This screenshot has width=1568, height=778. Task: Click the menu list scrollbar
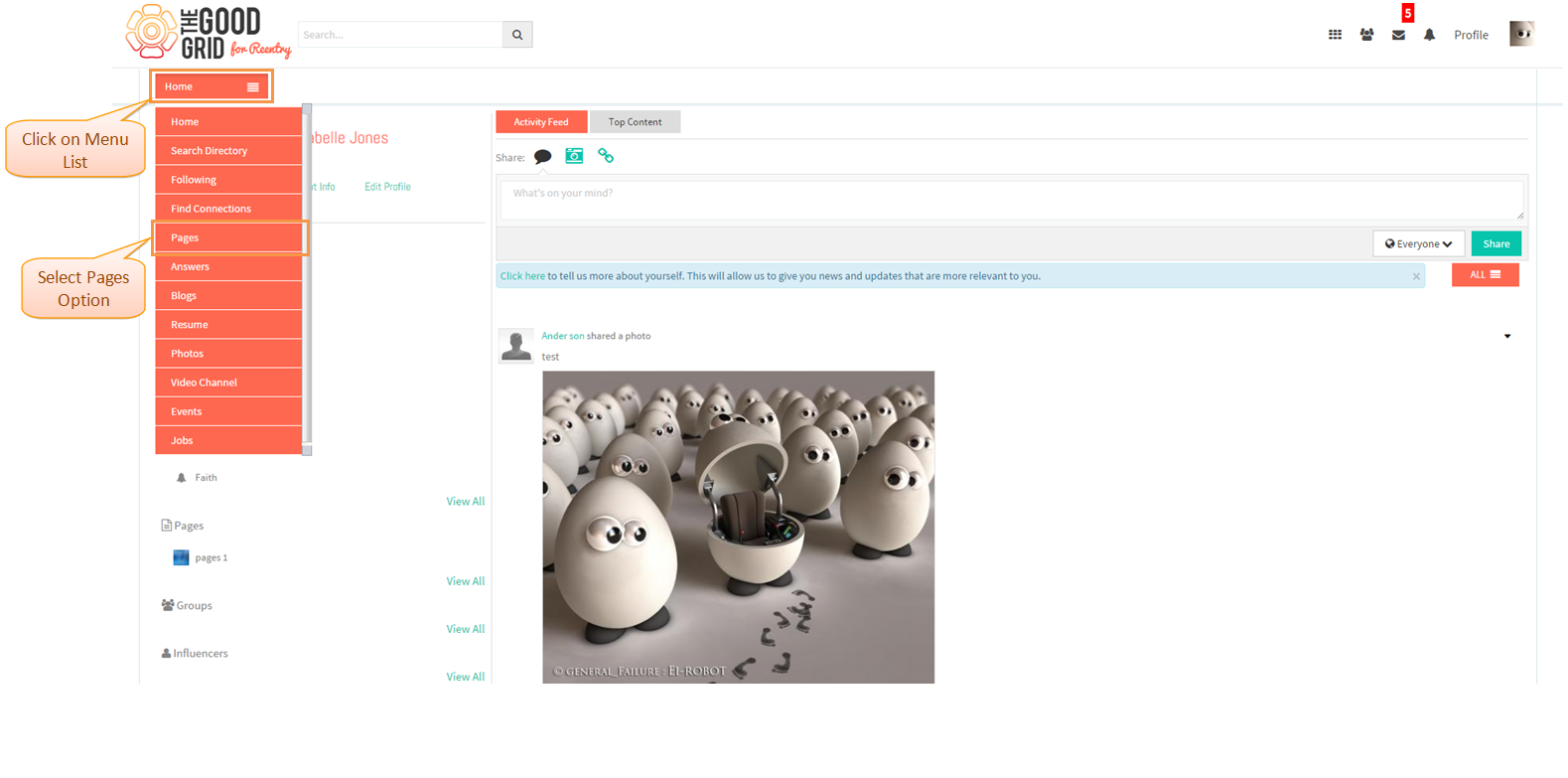(x=307, y=279)
